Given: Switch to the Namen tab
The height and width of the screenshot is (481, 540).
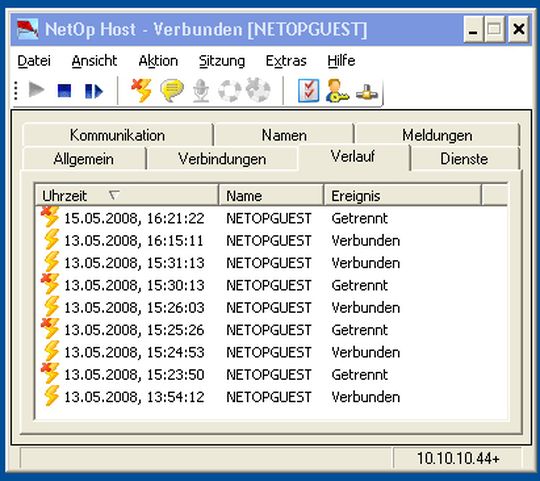Looking at the screenshot, I should (284, 135).
